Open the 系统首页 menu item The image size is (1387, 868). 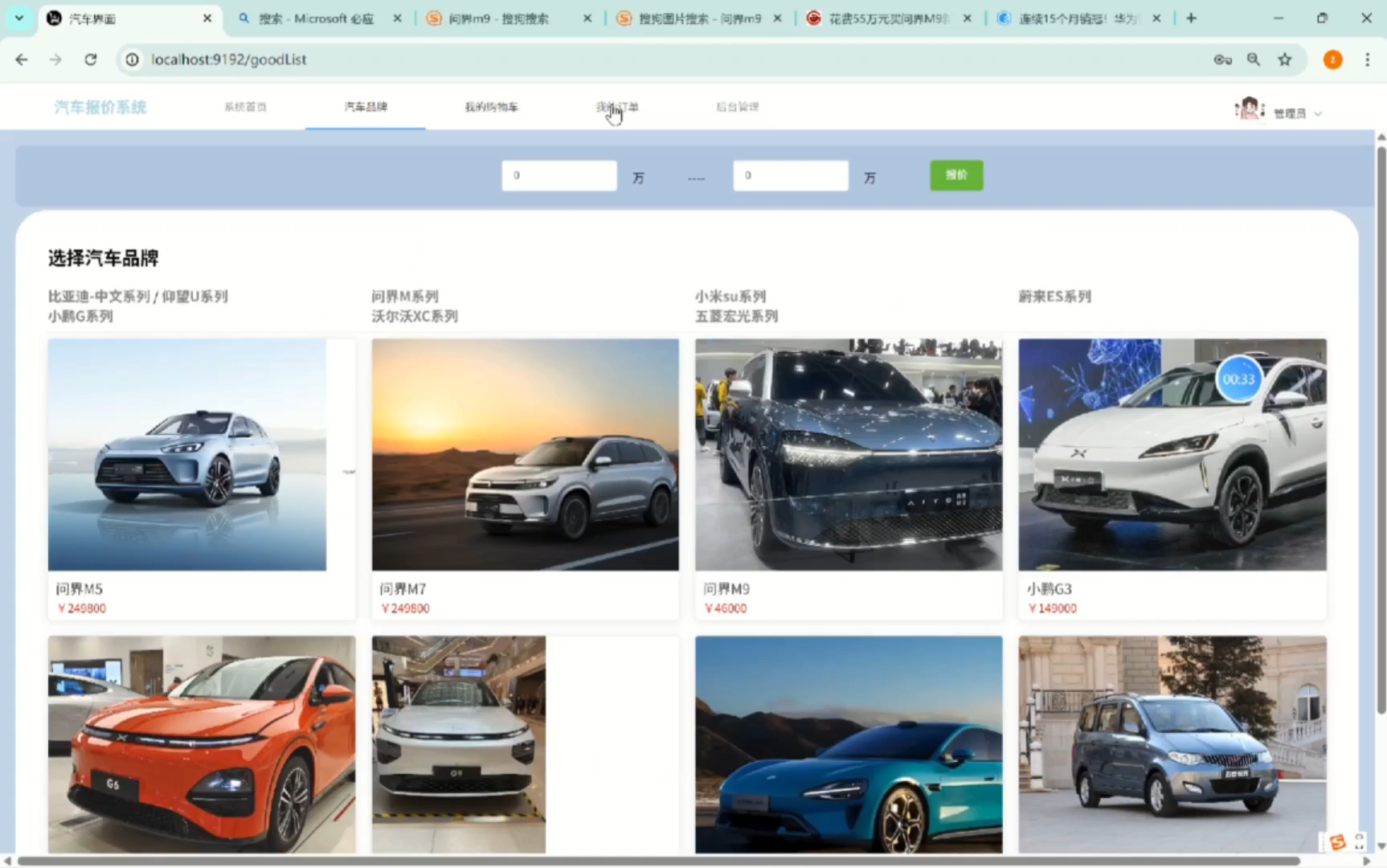(x=245, y=106)
